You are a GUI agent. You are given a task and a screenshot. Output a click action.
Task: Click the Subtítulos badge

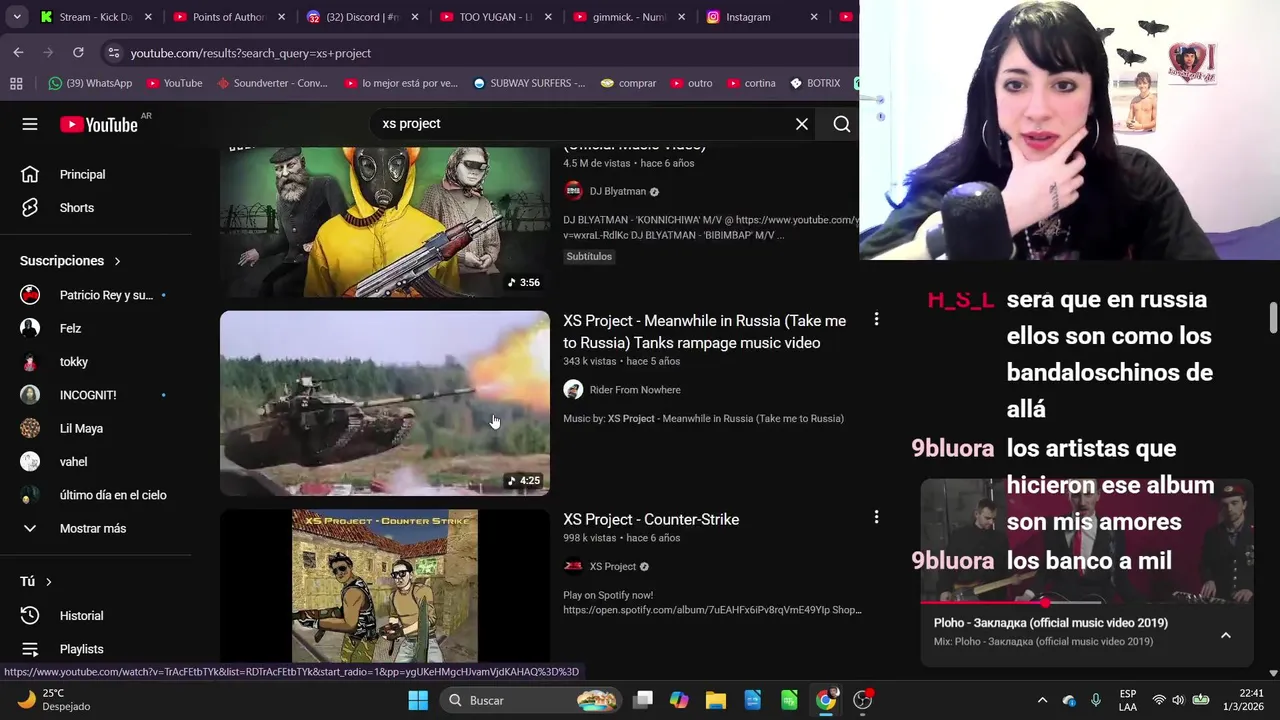click(589, 256)
